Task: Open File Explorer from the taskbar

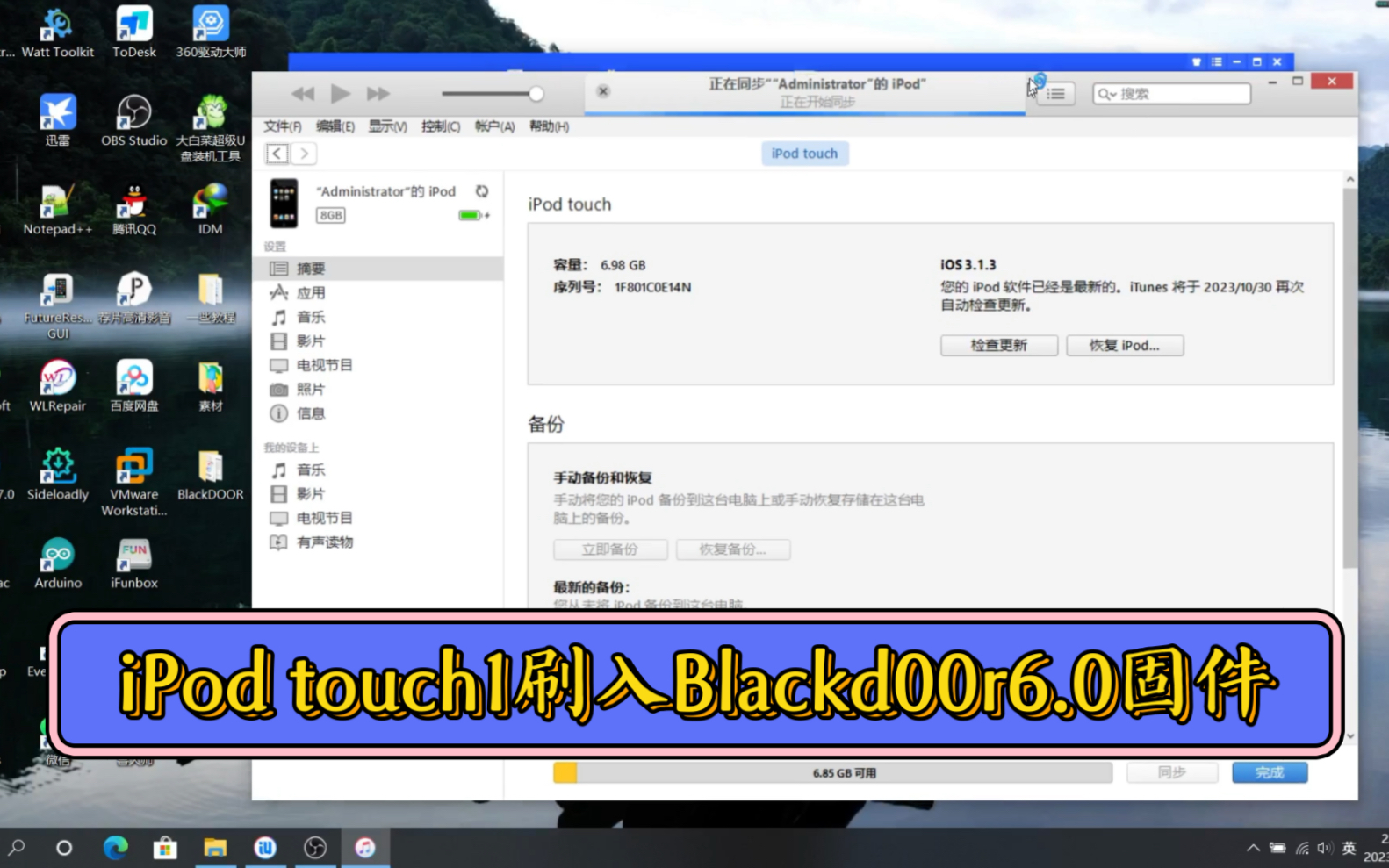Action: (215, 847)
